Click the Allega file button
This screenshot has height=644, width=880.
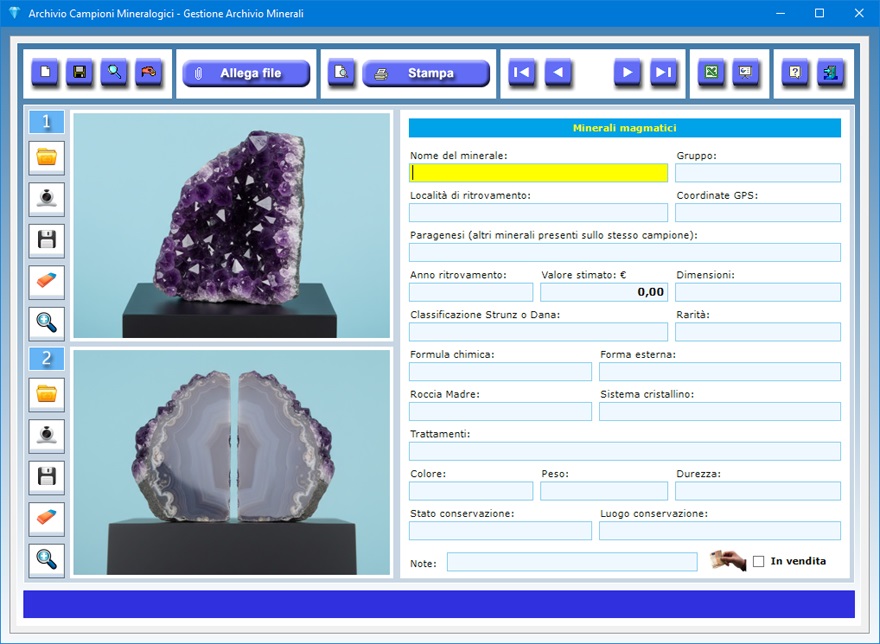tap(246, 73)
